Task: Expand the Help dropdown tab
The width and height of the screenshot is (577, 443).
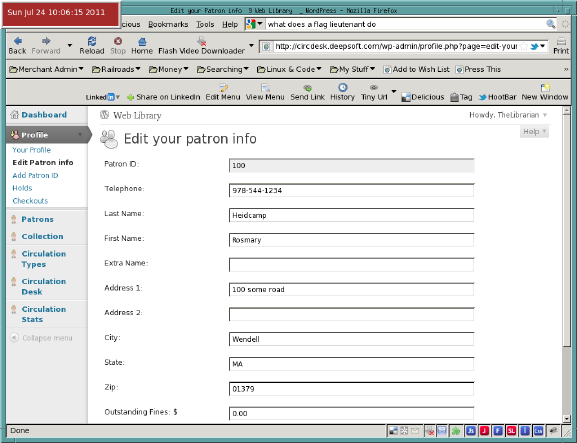Action: click(534, 132)
